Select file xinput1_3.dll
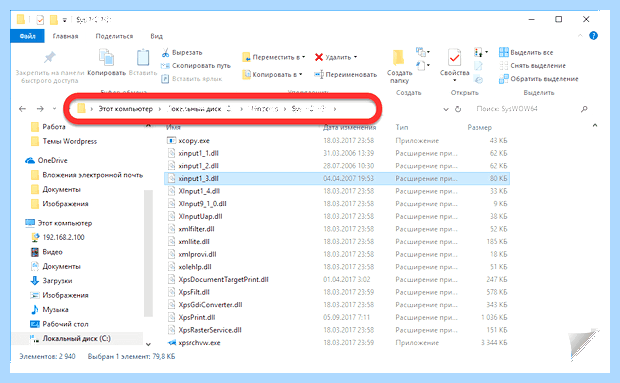 [198, 179]
